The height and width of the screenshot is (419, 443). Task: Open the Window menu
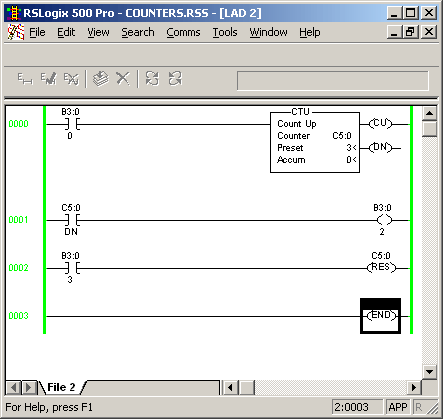coord(268,32)
